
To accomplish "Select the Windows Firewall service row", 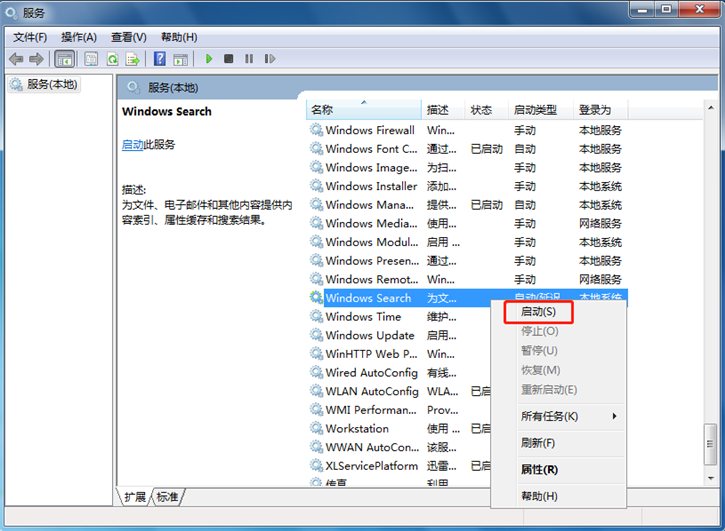I will point(369,130).
